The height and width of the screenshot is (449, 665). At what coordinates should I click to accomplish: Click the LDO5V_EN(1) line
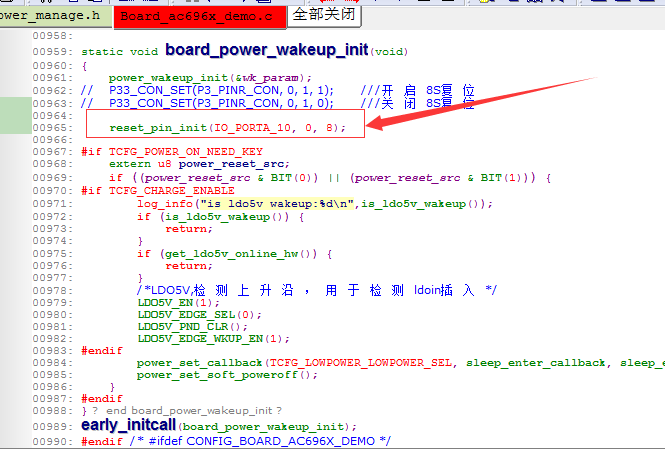[179, 303]
